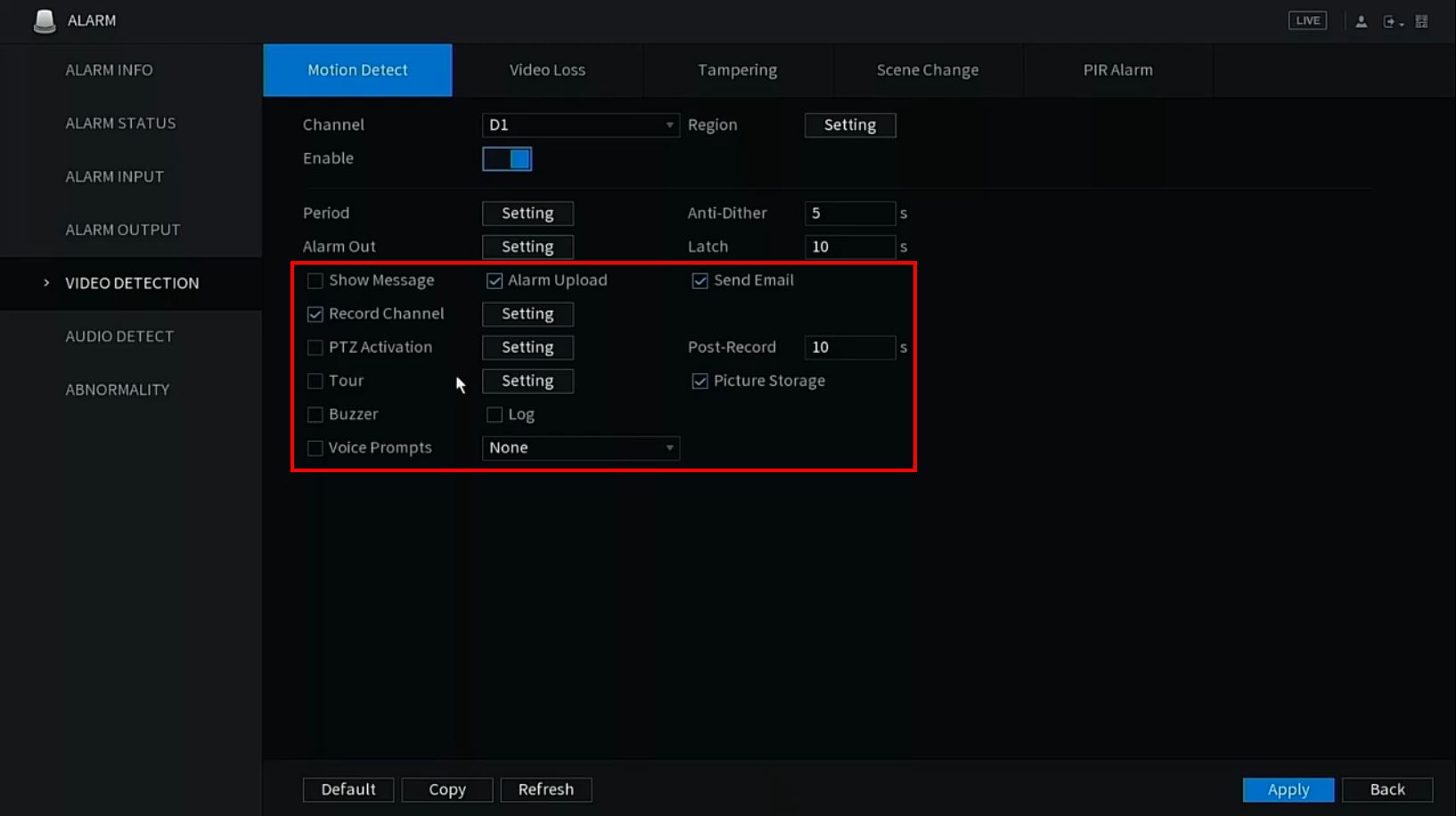1456x816 pixels.
Task: Click the alarm bell icon
Action: pos(44,20)
